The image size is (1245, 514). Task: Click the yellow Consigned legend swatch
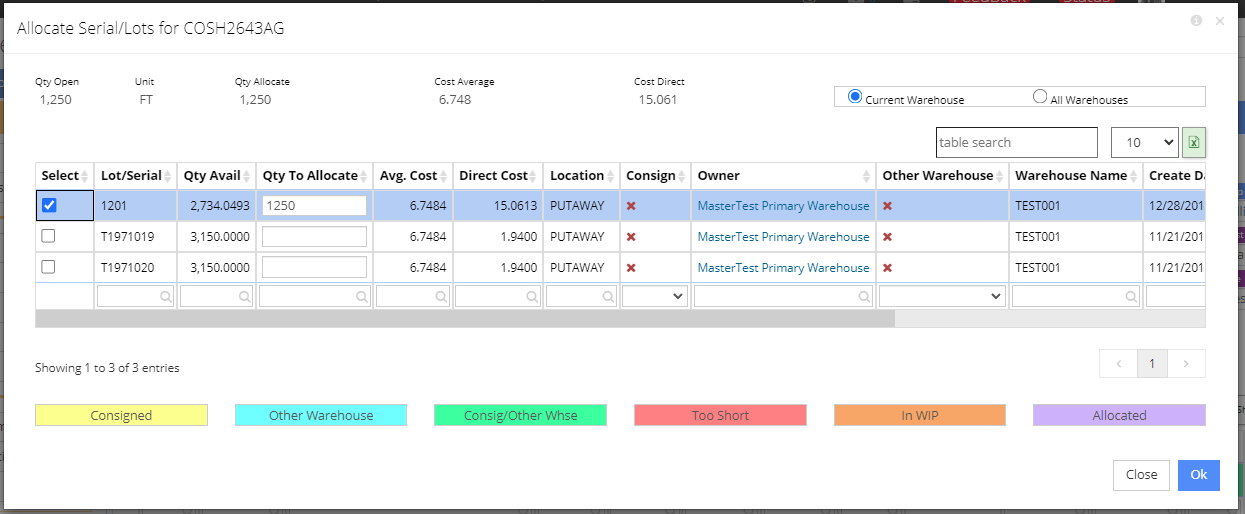(x=121, y=415)
